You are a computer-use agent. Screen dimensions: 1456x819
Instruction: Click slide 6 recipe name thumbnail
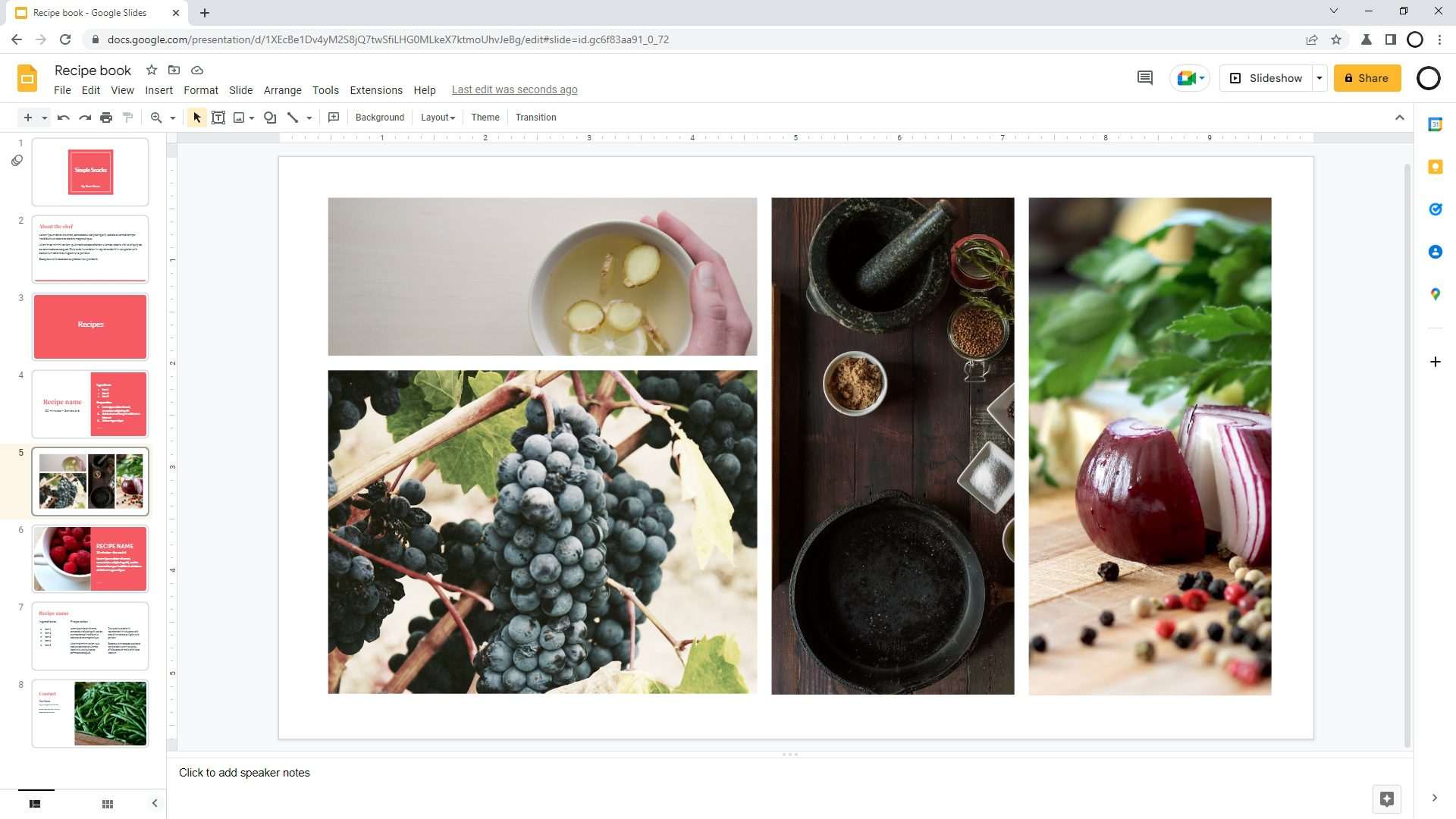90,557
